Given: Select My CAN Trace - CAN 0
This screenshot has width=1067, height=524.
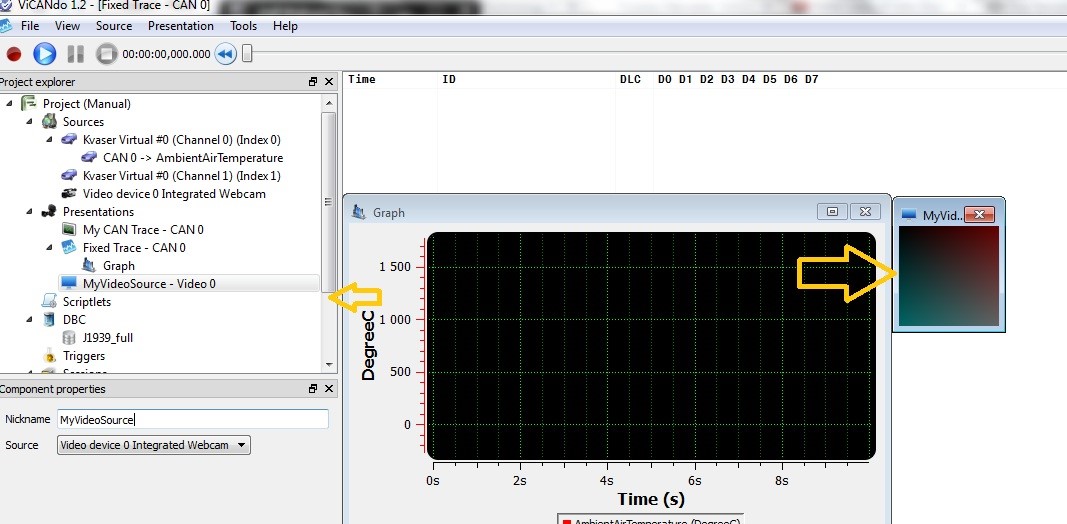Looking at the screenshot, I should point(143,229).
